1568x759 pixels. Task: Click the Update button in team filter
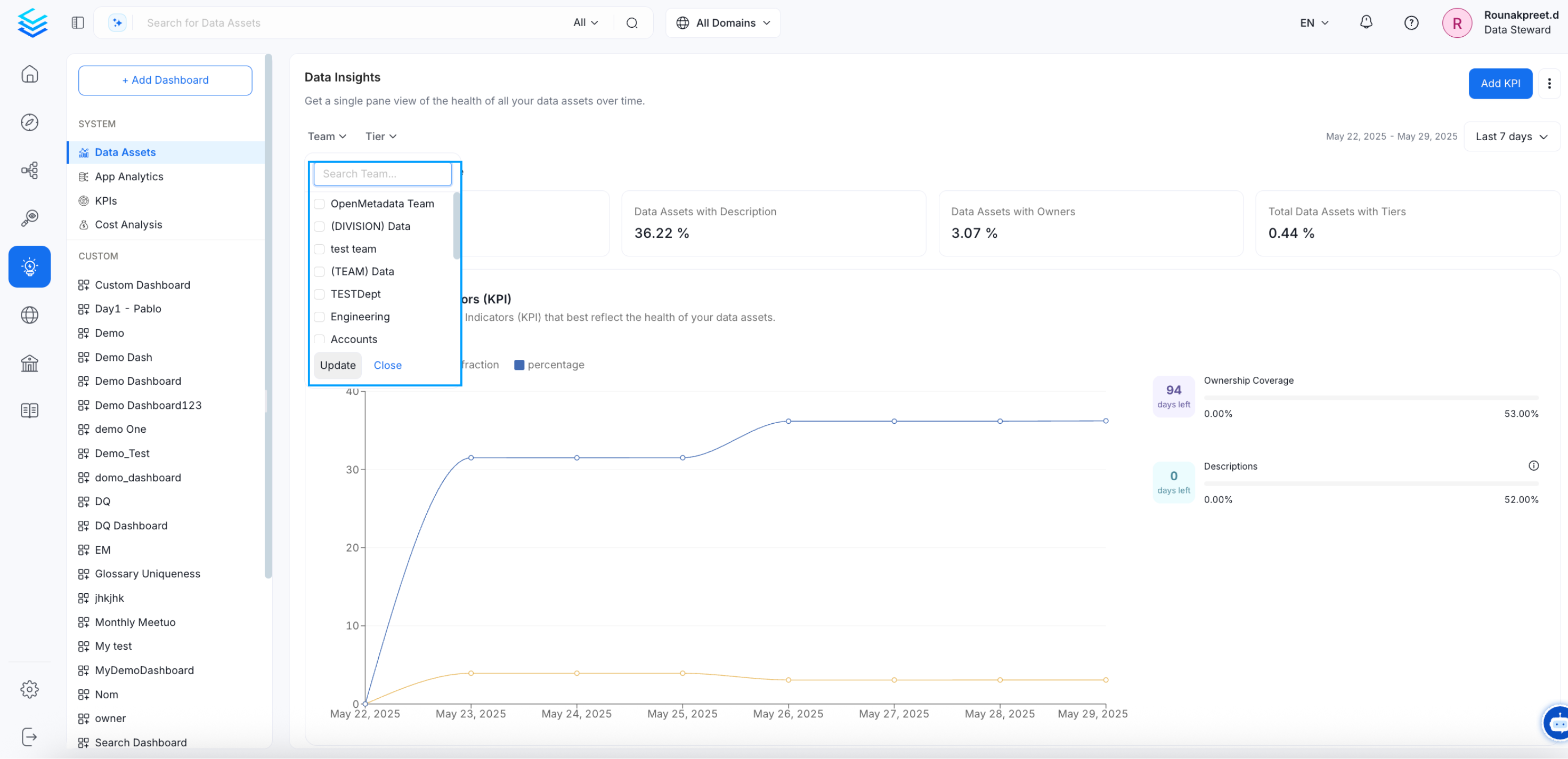coord(337,365)
